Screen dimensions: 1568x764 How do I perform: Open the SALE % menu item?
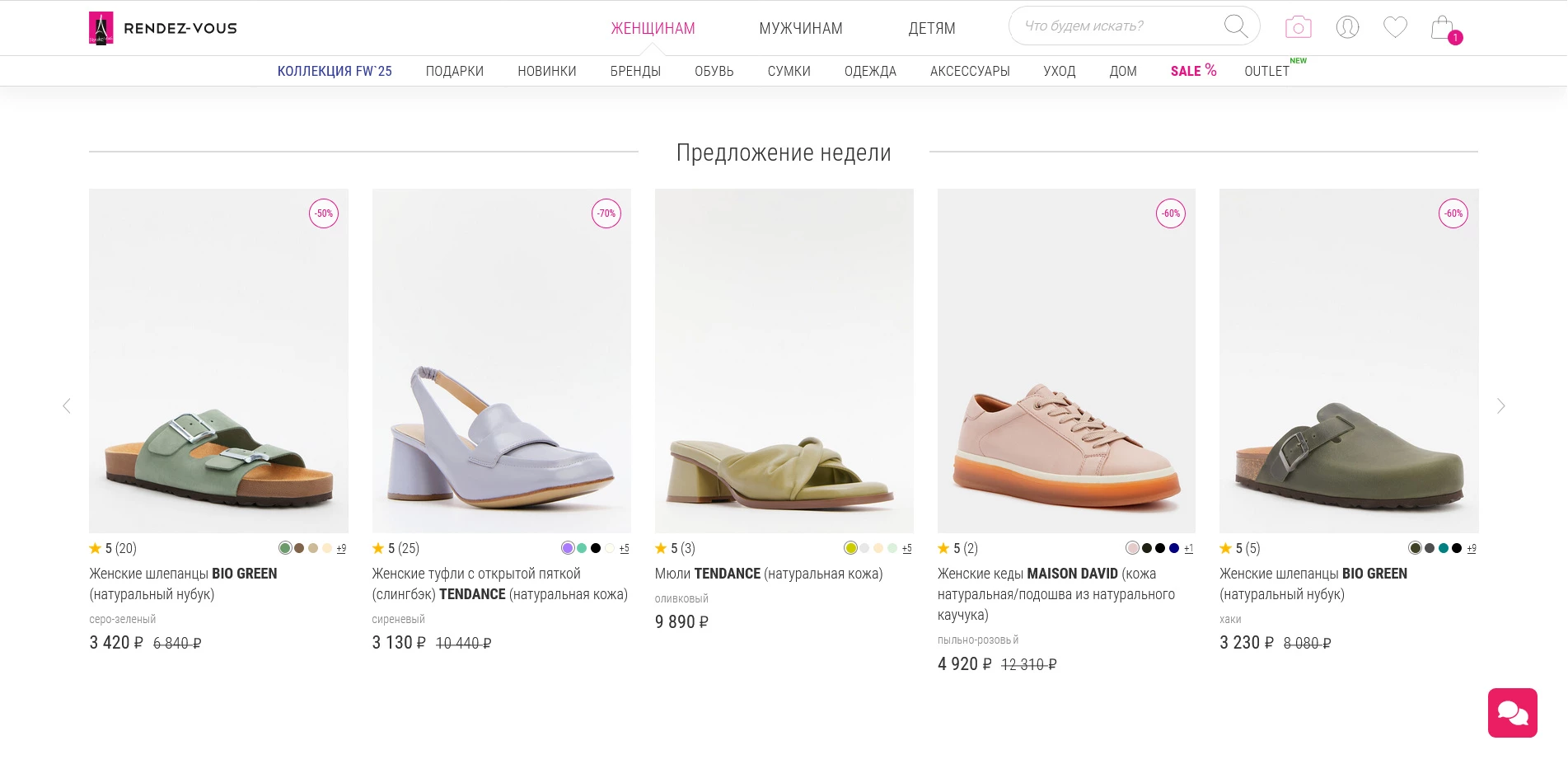1192,71
